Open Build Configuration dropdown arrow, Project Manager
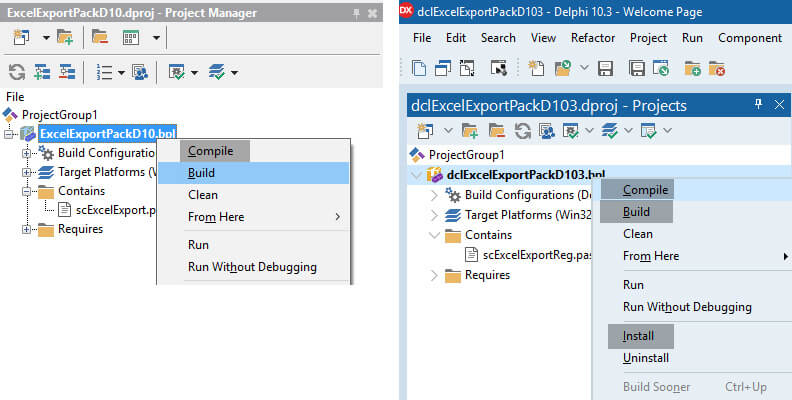This screenshot has height=400, width=792. (194, 73)
